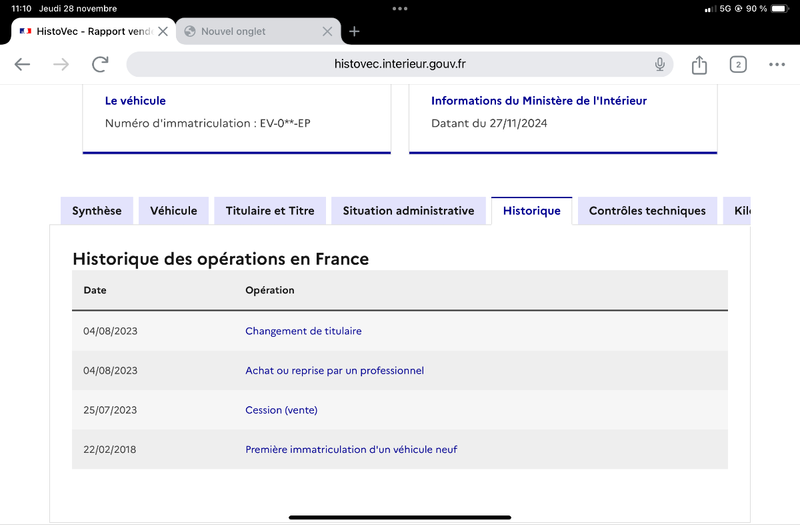Tap the battery indicator in status bar
800x525 pixels.
point(780,9)
